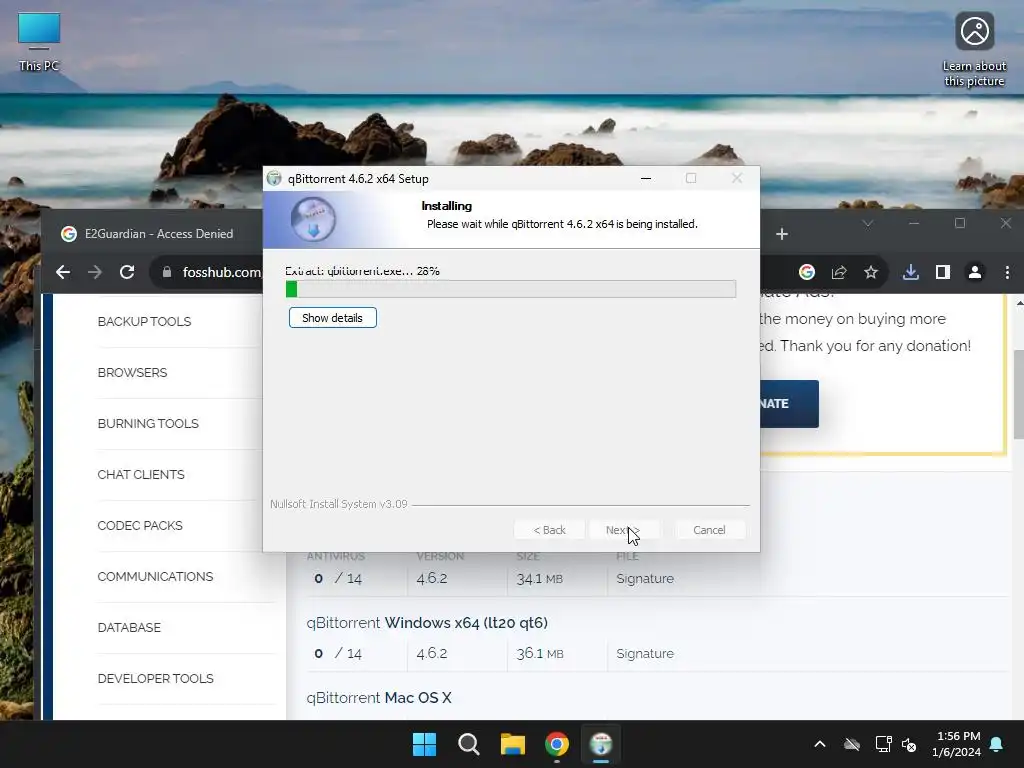Screen dimensions: 1024x768
Task: Open CODEC PACKS category
Action: point(140,525)
